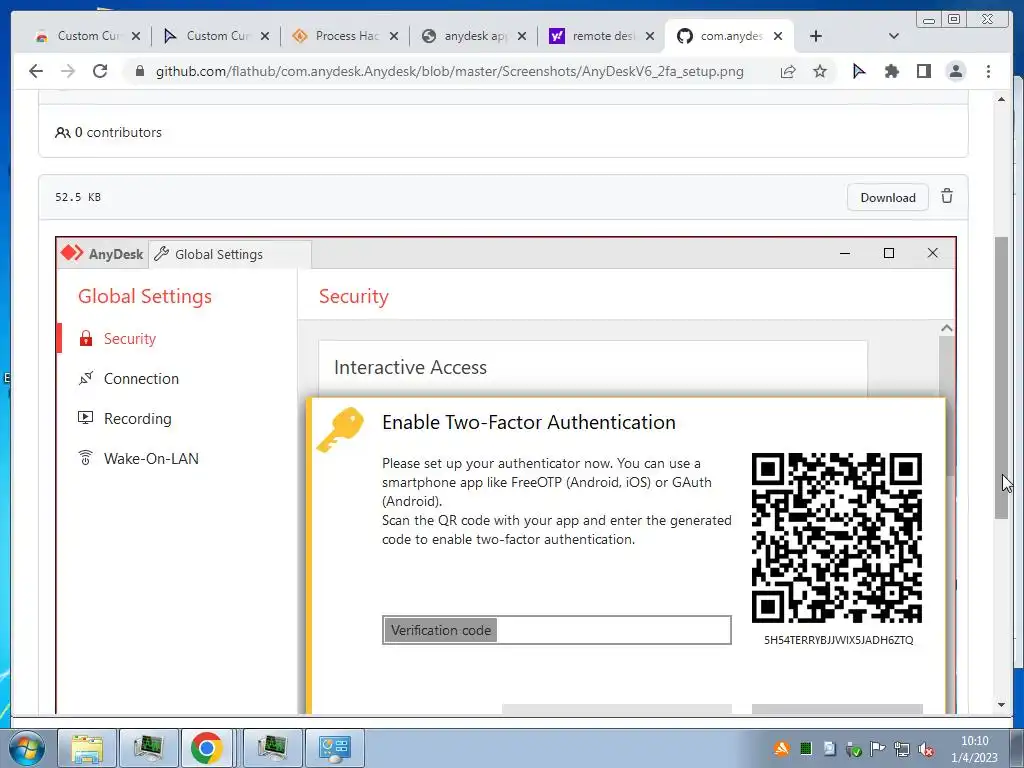Open Google Chrome from the taskbar
The image size is (1024, 768).
pos(206,748)
